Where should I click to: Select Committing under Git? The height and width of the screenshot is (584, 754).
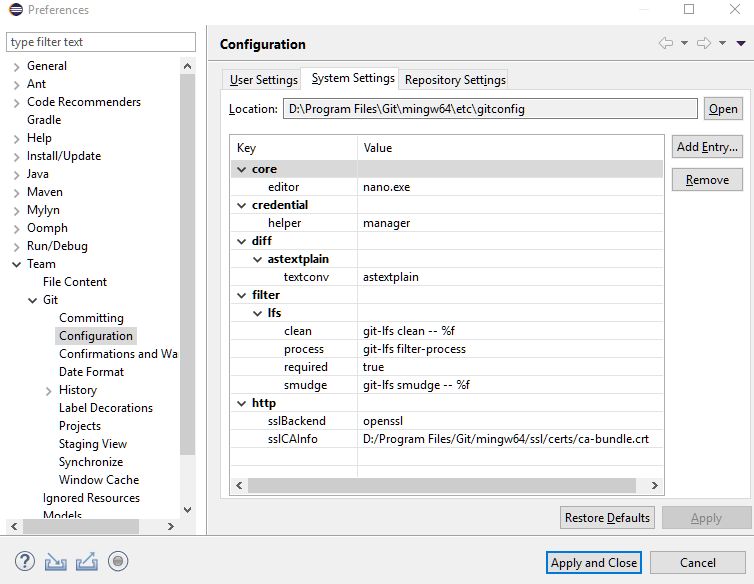coord(91,318)
